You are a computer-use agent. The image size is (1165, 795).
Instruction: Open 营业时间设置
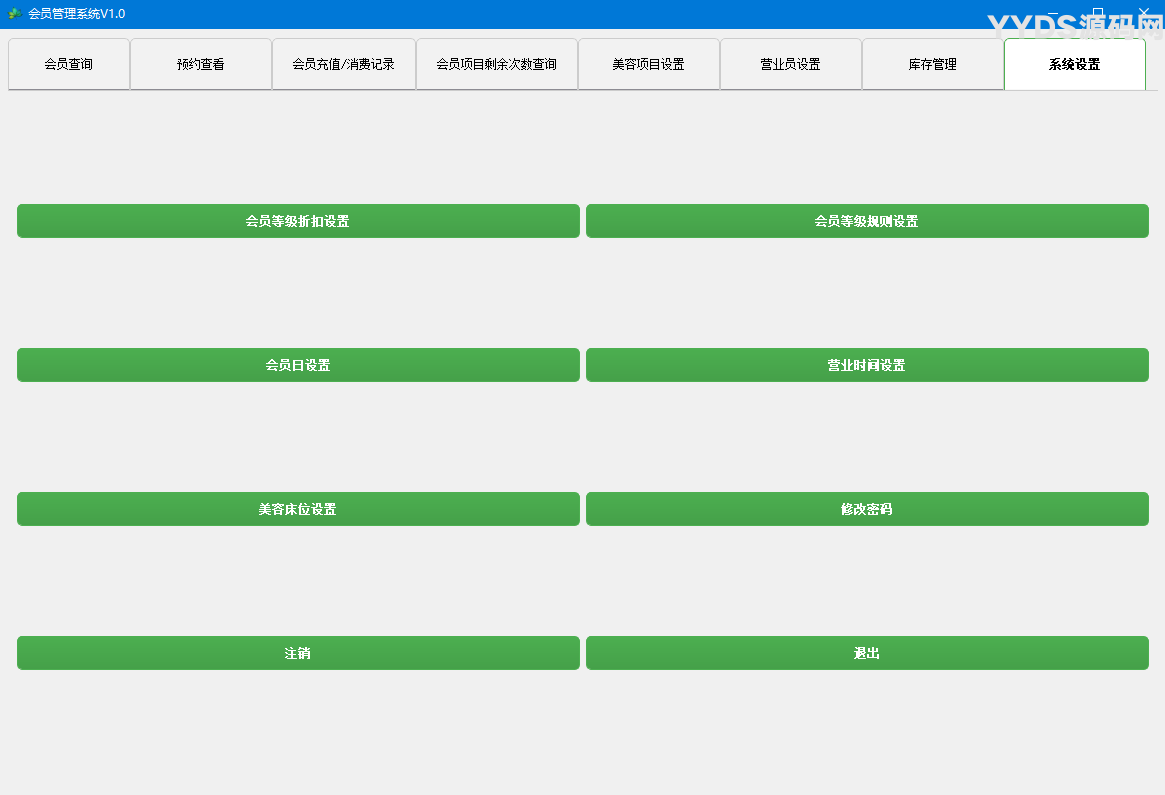tap(866, 364)
